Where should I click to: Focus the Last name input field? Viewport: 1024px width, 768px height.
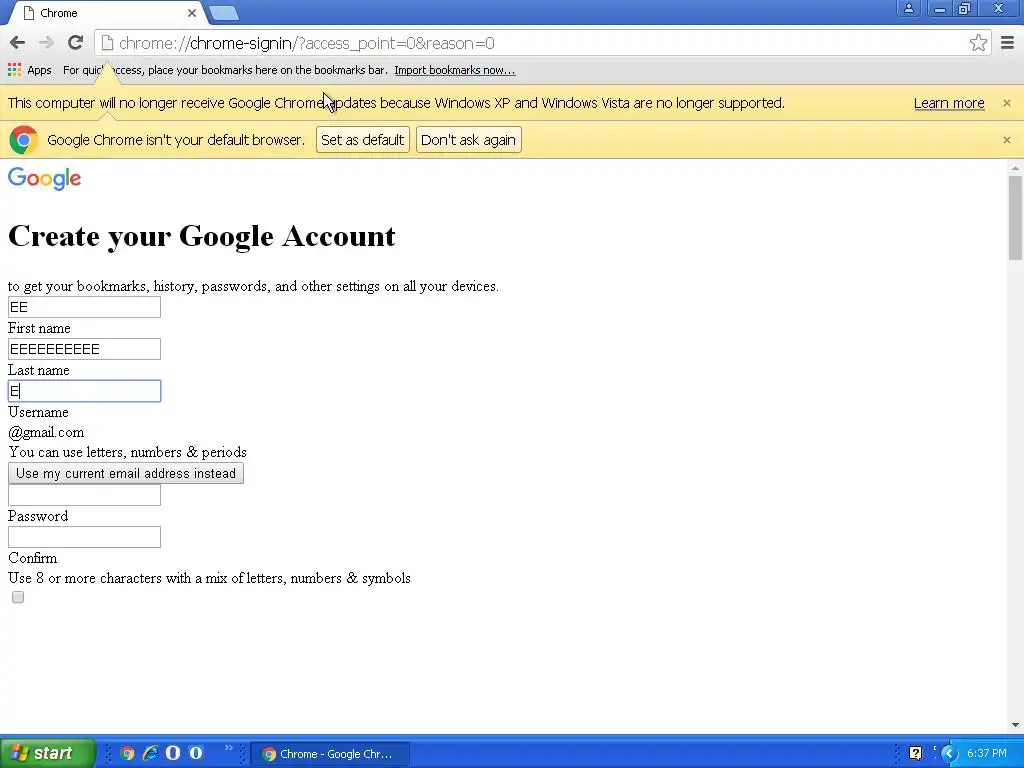(x=84, y=349)
